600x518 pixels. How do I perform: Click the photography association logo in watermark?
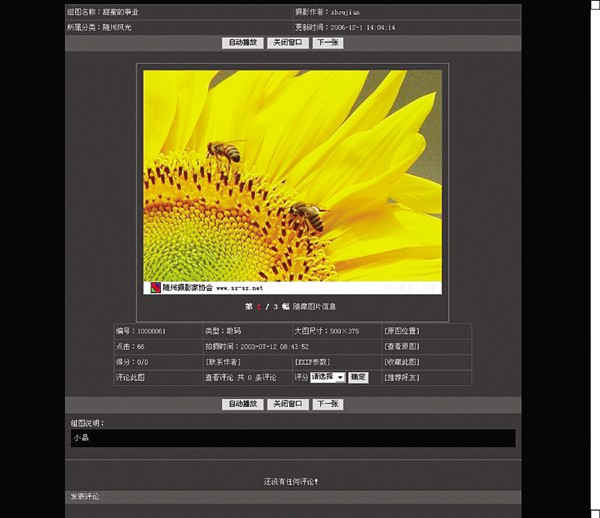coord(156,286)
